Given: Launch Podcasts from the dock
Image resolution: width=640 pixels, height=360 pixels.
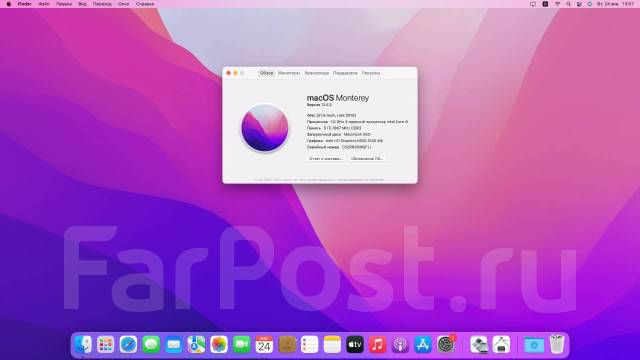Looking at the screenshot, I should point(400,344).
